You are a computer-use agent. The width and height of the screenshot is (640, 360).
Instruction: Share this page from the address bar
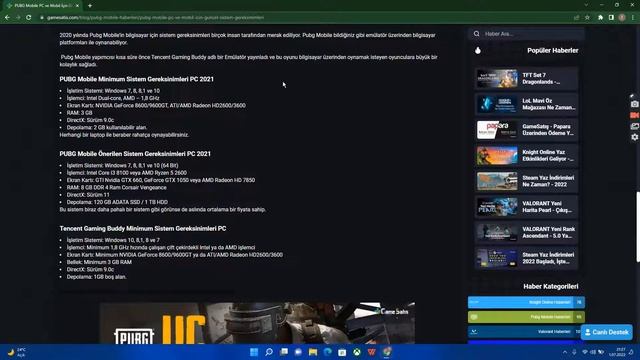(576, 18)
